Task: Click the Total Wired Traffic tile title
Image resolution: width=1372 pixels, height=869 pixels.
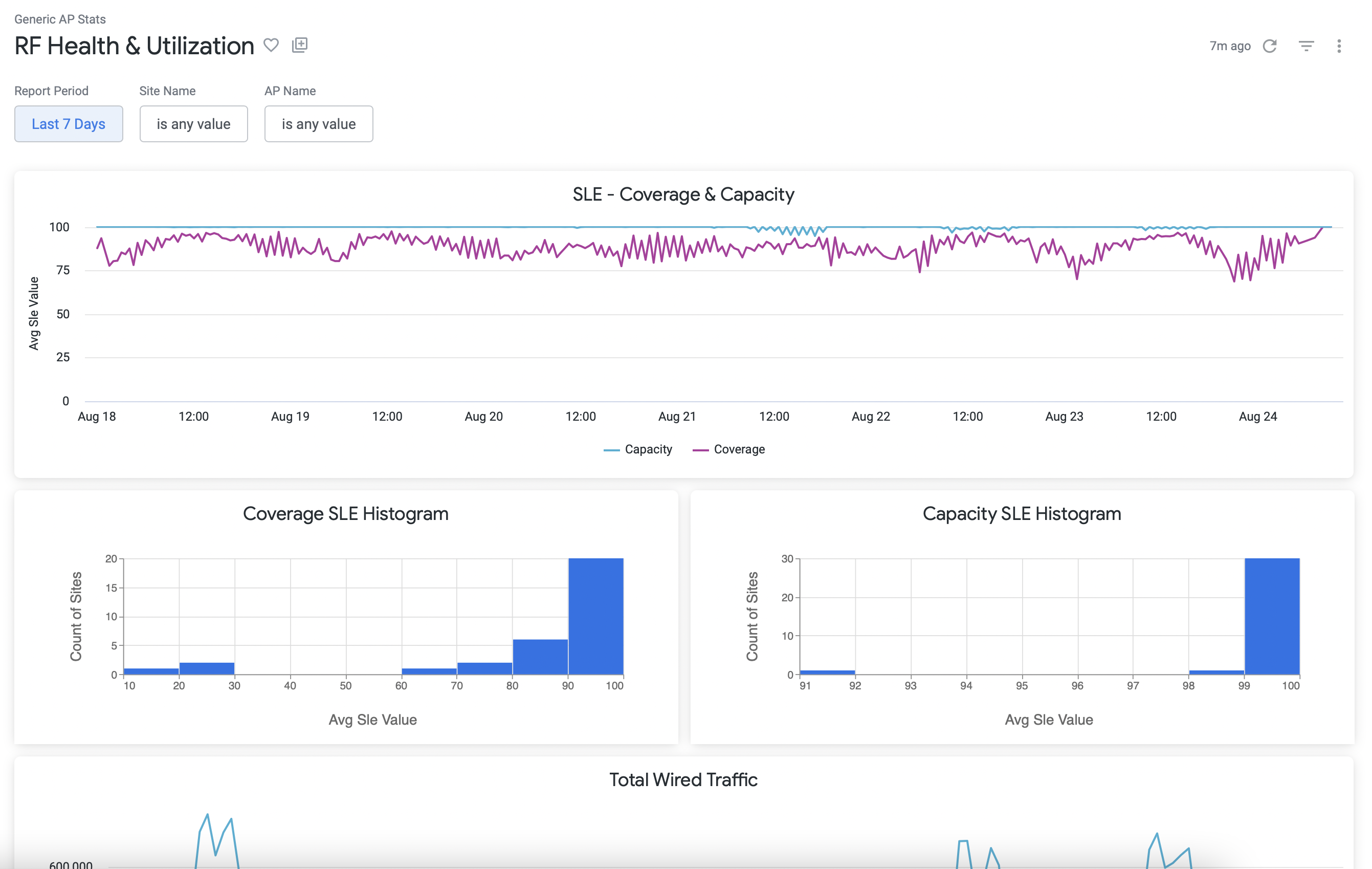Action: (x=683, y=779)
